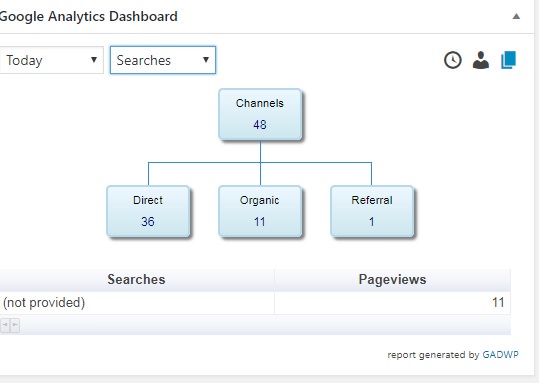Click the 48 value in Channels box
The height and width of the screenshot is (383, 539).
(x=260, y=124)
